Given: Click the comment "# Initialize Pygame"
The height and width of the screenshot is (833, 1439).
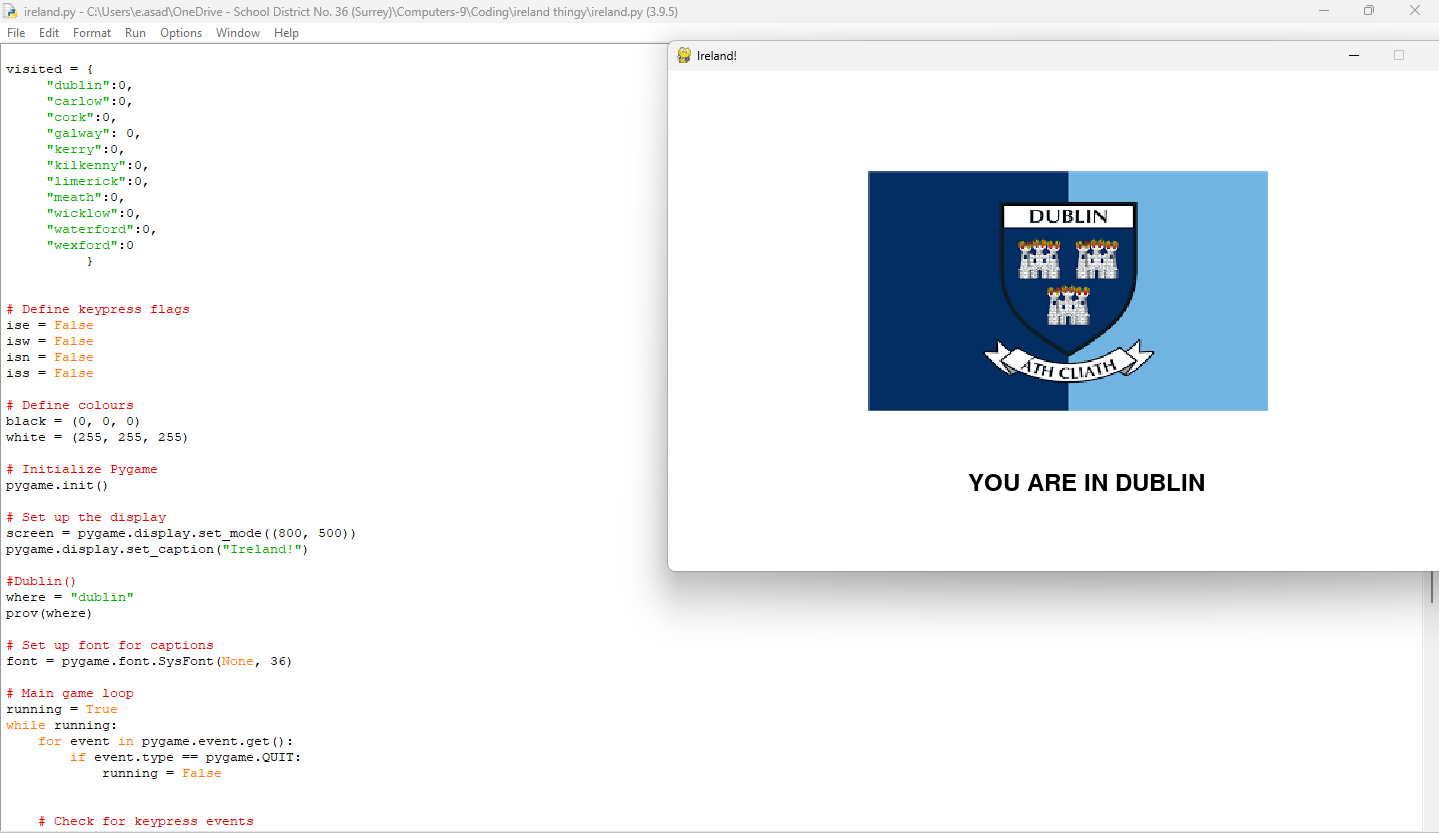Looking at the screenshot, I should 82,469.
